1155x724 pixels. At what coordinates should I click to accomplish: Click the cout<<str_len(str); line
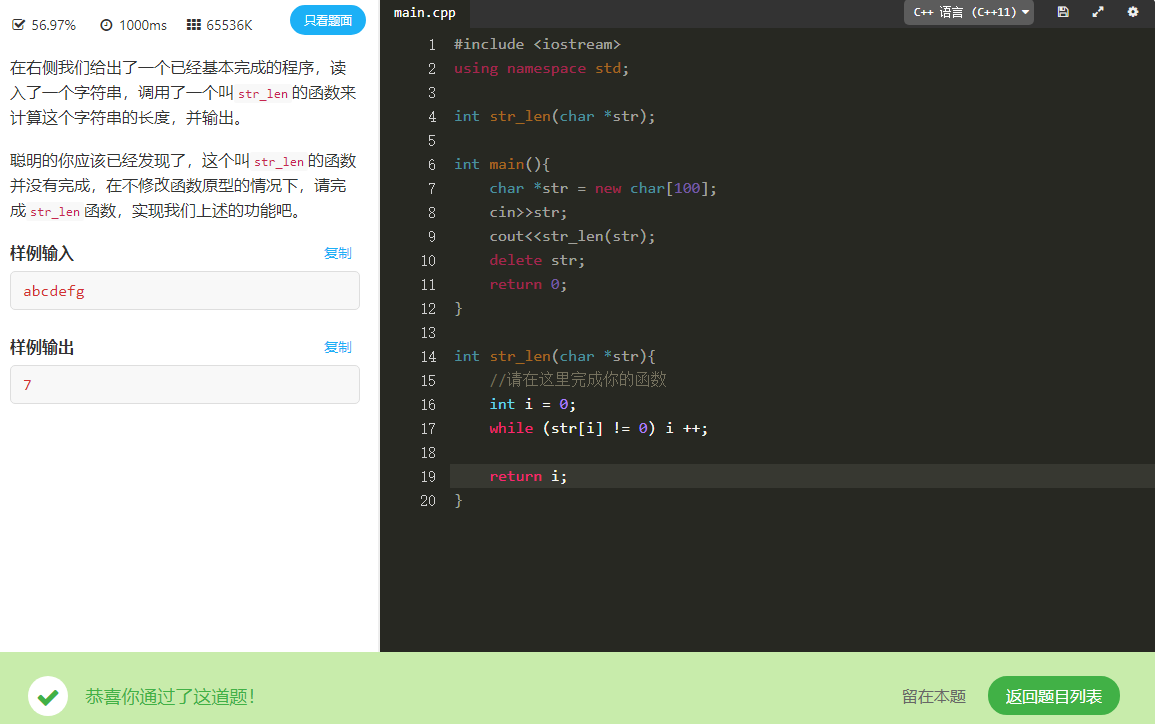click(572, 236)
